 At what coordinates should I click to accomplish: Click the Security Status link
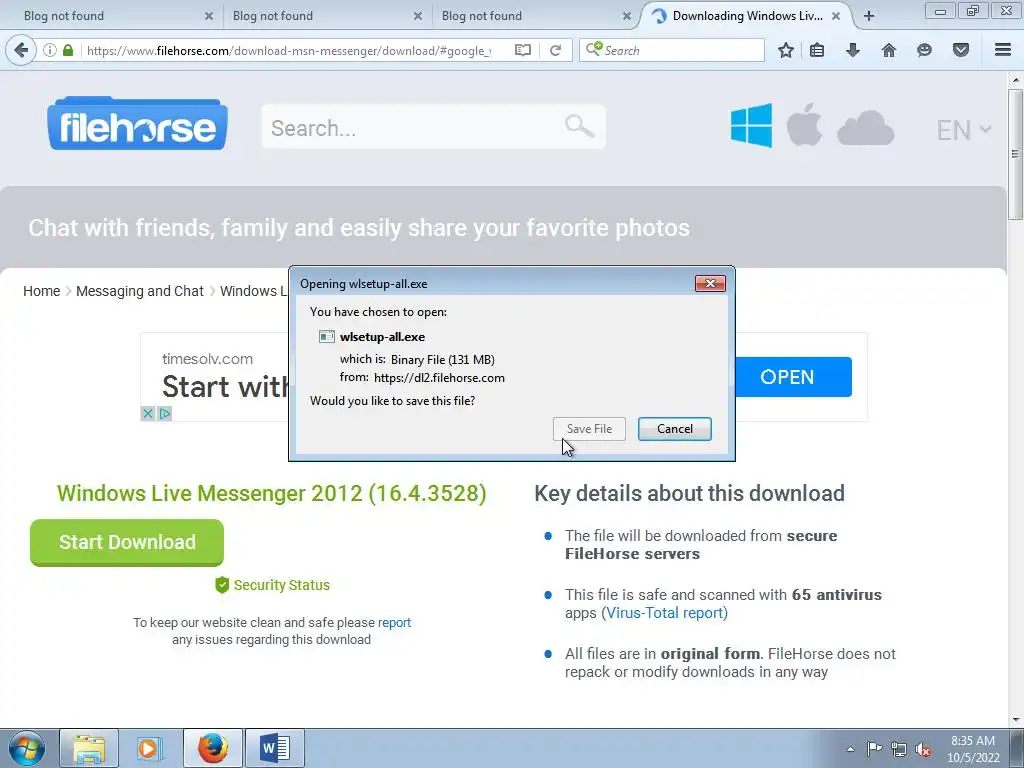tap(272, 584)
